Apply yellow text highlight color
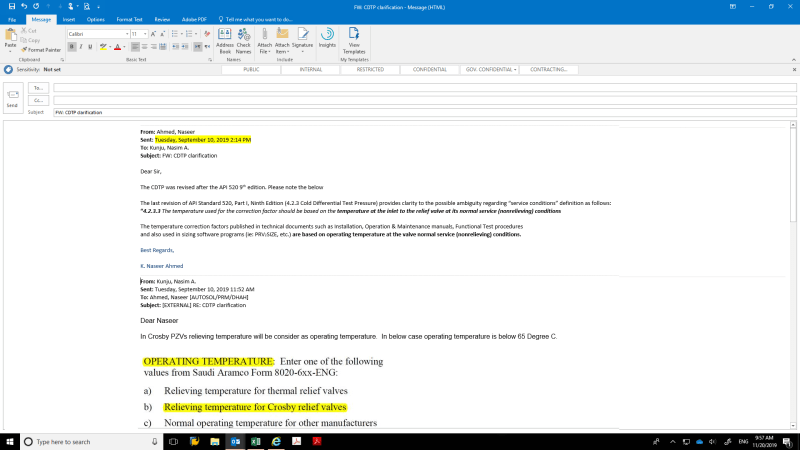The height and width of the screenshot is (450, 800). [x=103, y=47]
